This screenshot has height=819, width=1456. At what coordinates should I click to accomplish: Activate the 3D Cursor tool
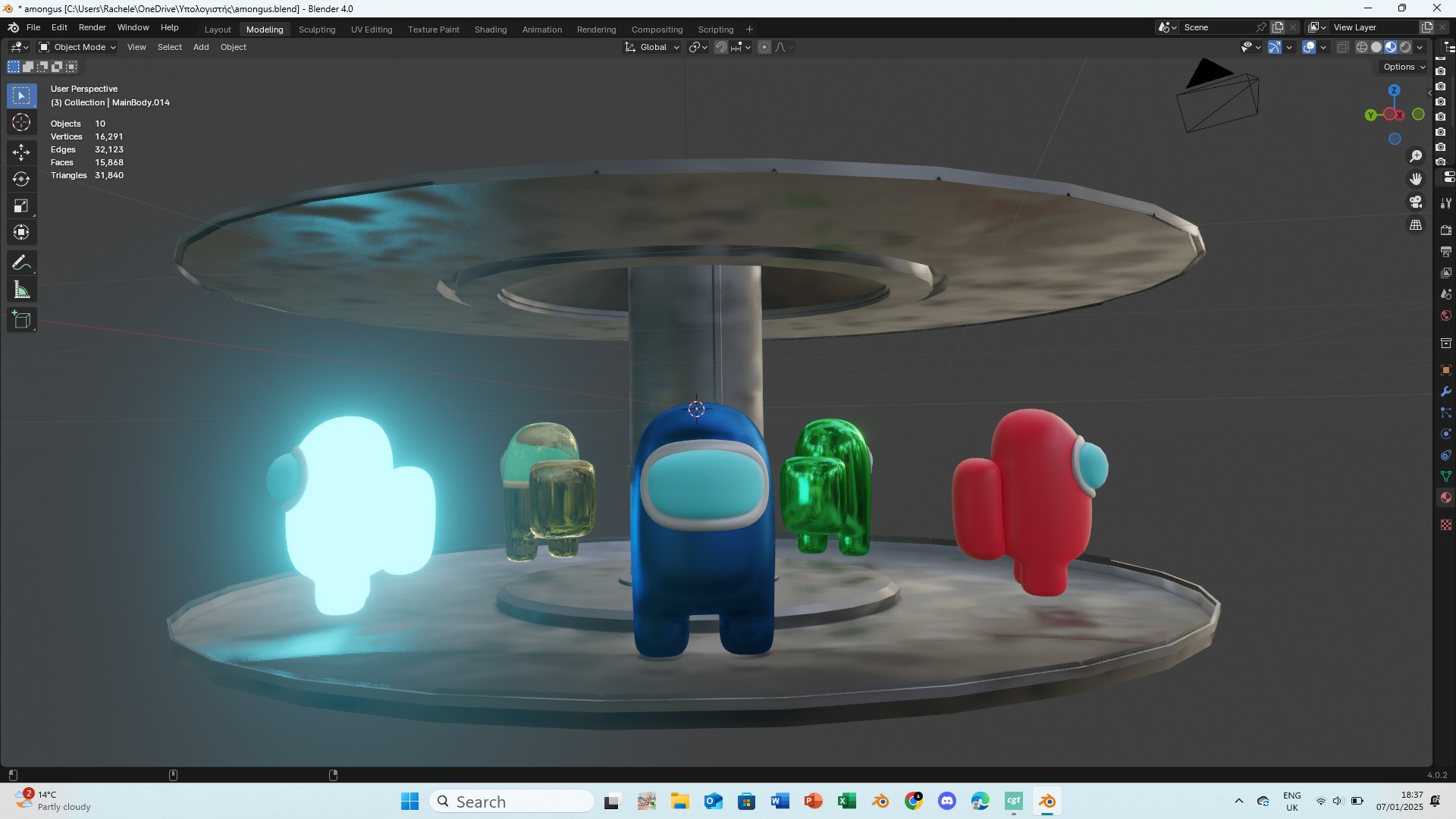21,123
